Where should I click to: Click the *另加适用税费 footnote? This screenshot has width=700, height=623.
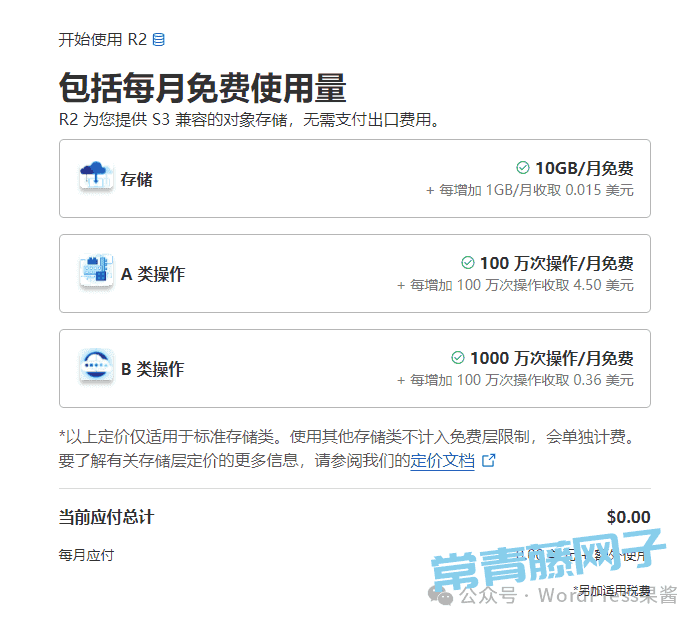click(612, 591)
